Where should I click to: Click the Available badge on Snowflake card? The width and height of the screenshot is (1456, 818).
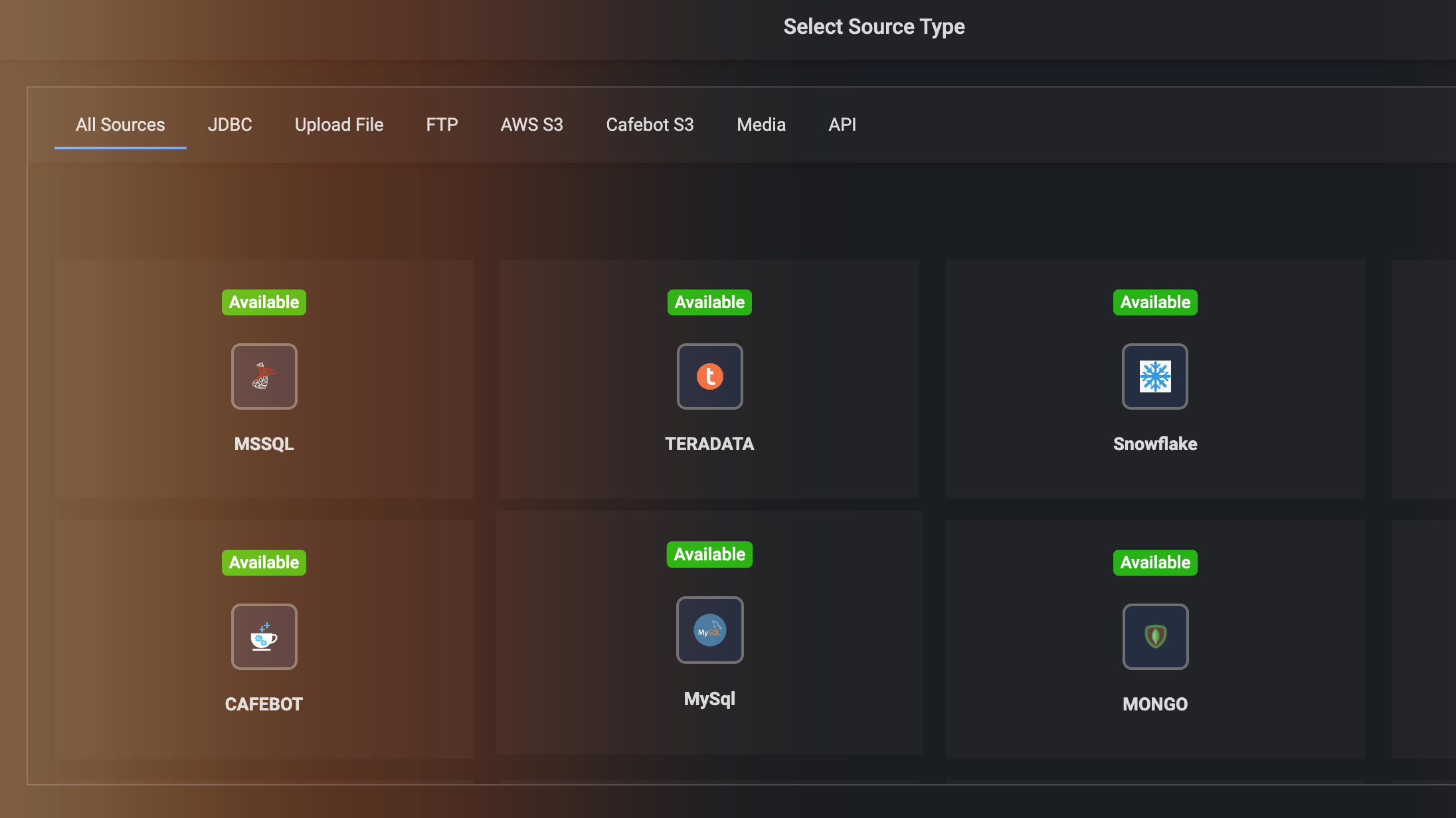1155,302
